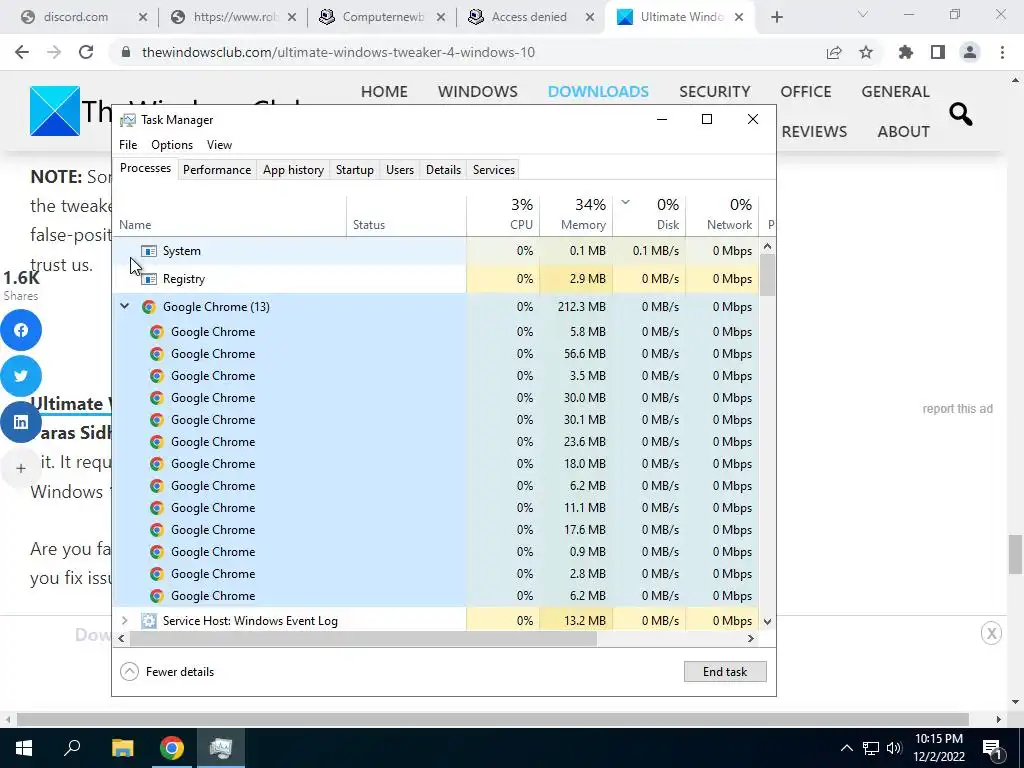Open SECURITY in the site navigation
Viewport: 1024px width, 768px height.
[714, 91]
